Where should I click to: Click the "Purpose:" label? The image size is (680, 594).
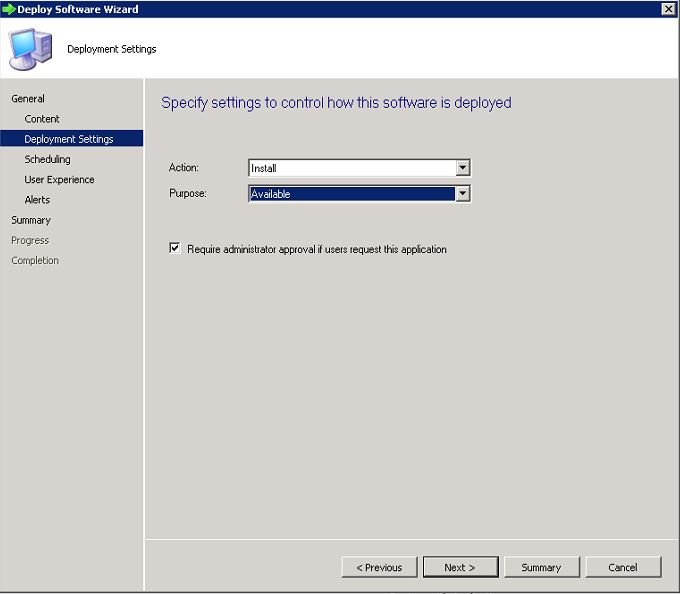[x=188, y=193]
